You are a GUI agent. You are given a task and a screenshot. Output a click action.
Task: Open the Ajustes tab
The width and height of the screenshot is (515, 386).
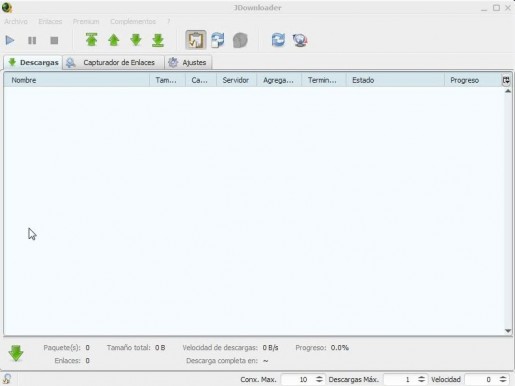(x=188, y=62)
